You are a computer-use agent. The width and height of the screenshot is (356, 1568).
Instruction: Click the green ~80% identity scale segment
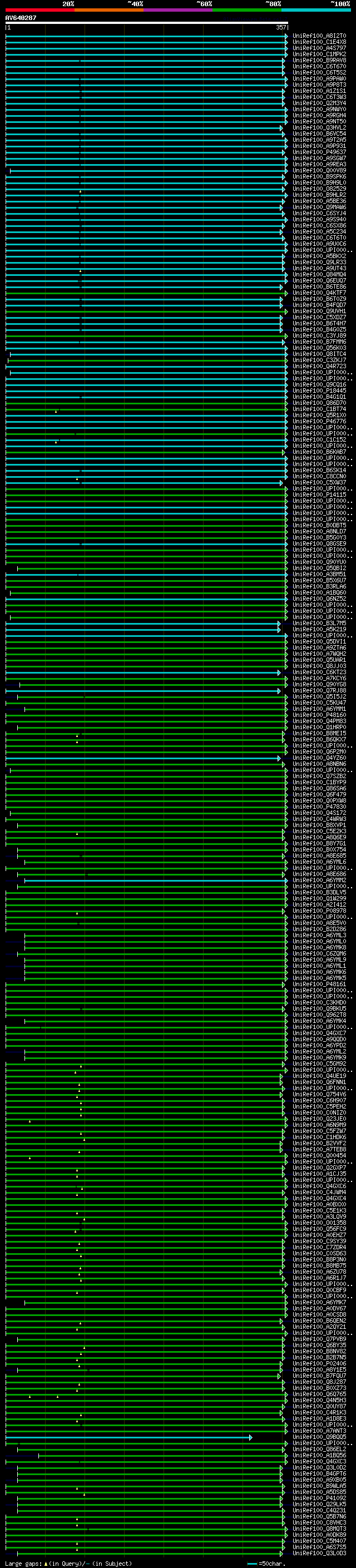(247, 10)
